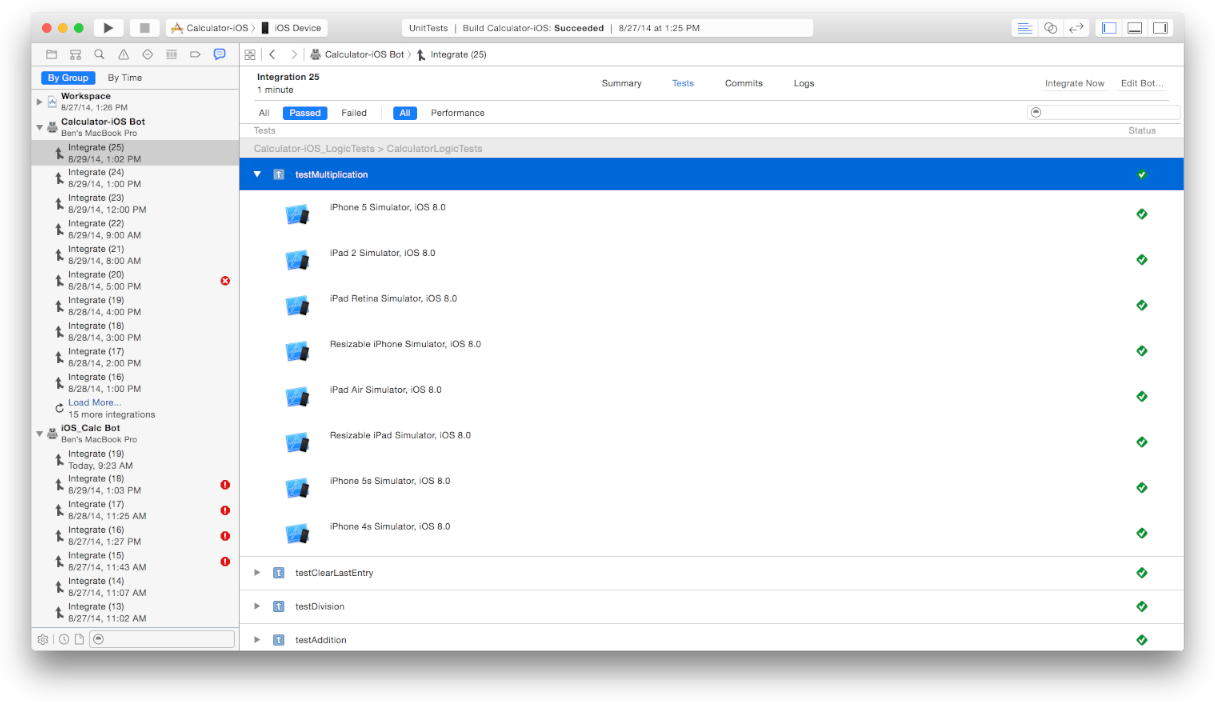Expand the Workspace group in sidebar
This screenshot has height=702, width=1215.
pos(40,101)
